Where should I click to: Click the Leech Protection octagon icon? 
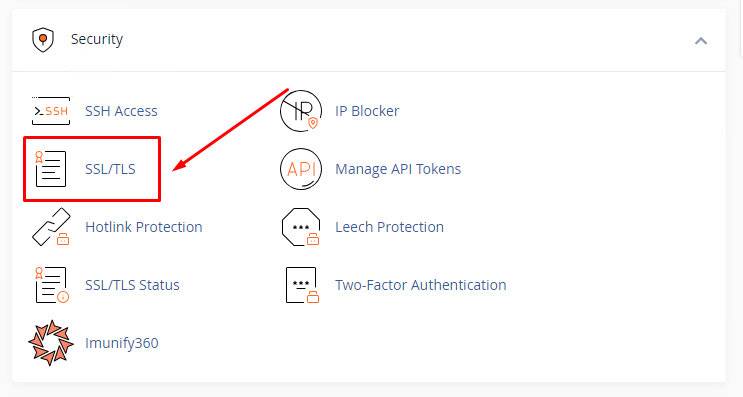tap(301, 227)
